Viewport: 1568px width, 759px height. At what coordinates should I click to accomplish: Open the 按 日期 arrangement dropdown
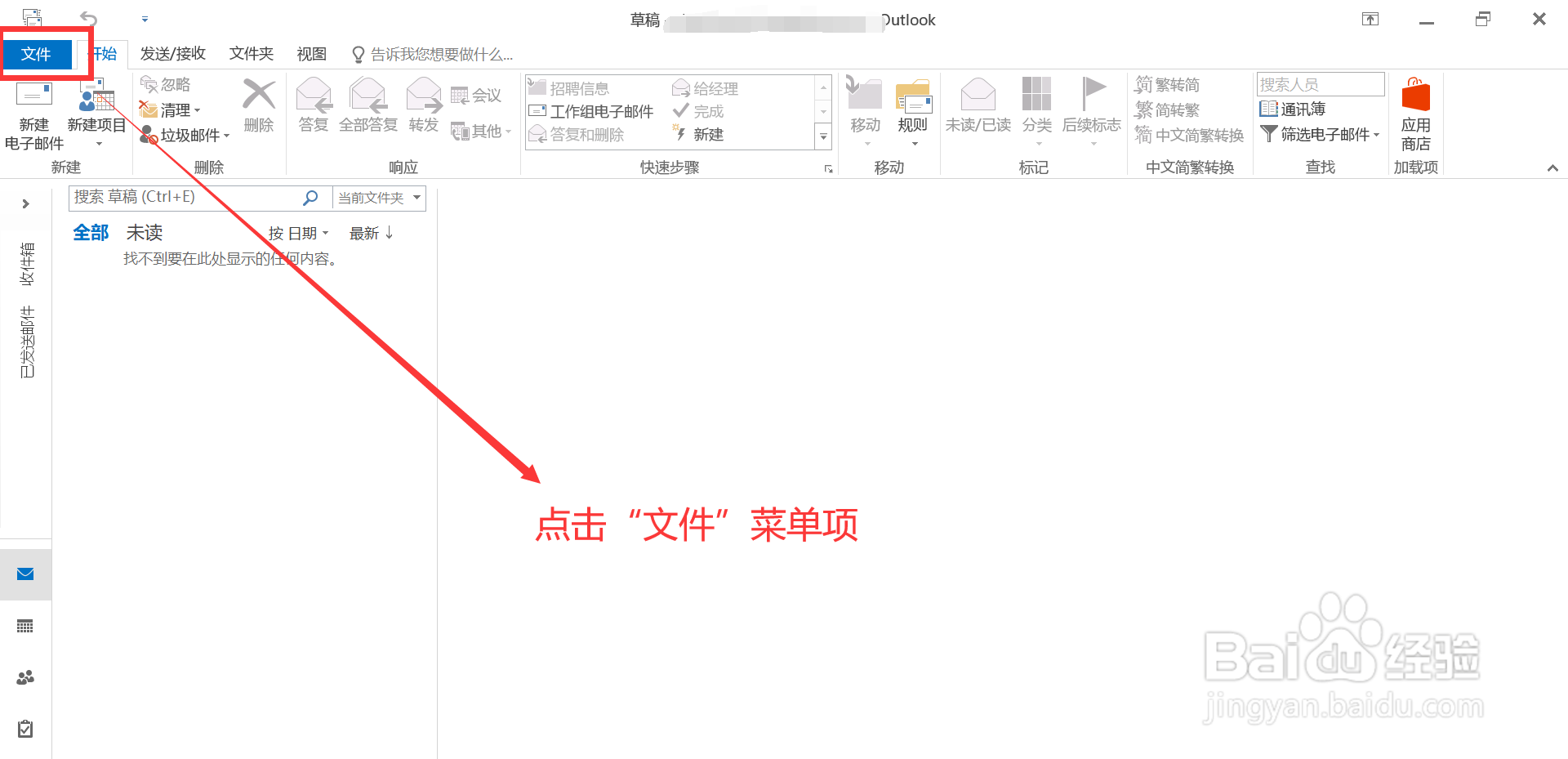(x=299, y=234)
